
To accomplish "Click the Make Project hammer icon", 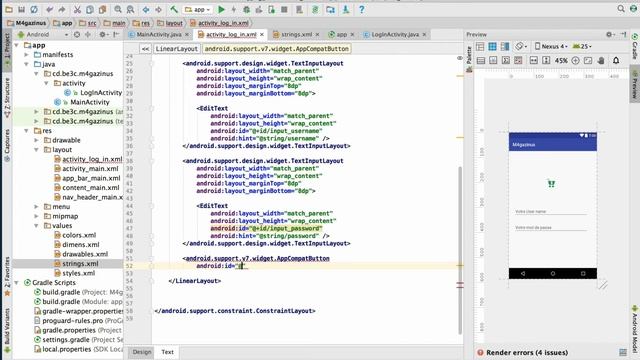I will pos(174,9).
